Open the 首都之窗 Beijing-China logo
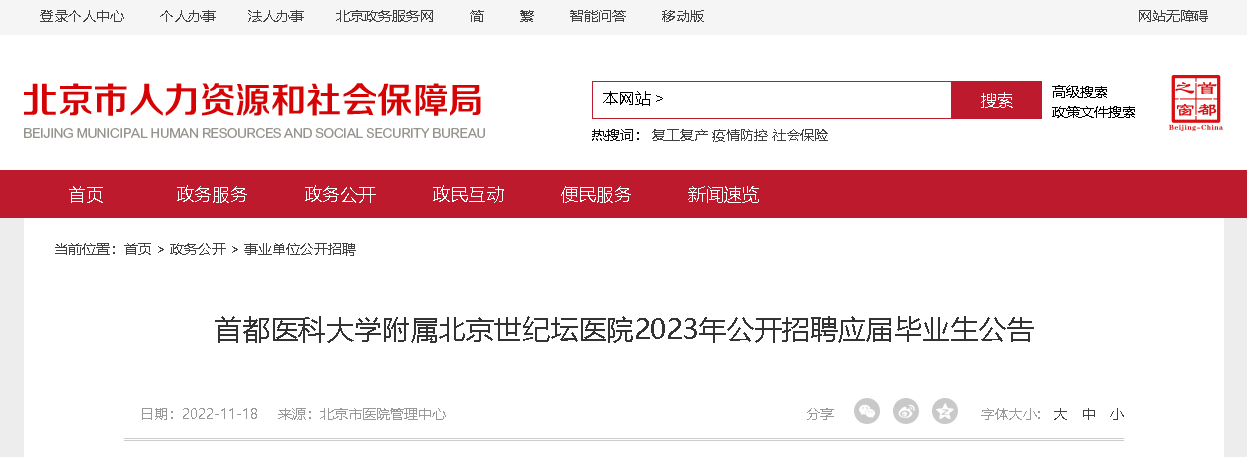This screenshot has width=1247, height=457. [x=1196, y=103]
